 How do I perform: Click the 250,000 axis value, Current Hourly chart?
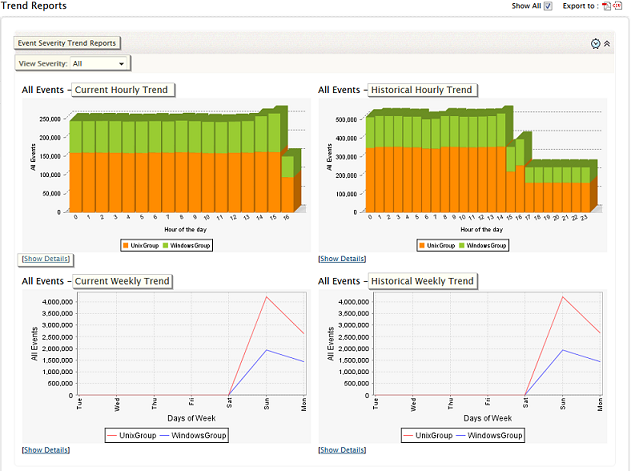coord(50,119)
